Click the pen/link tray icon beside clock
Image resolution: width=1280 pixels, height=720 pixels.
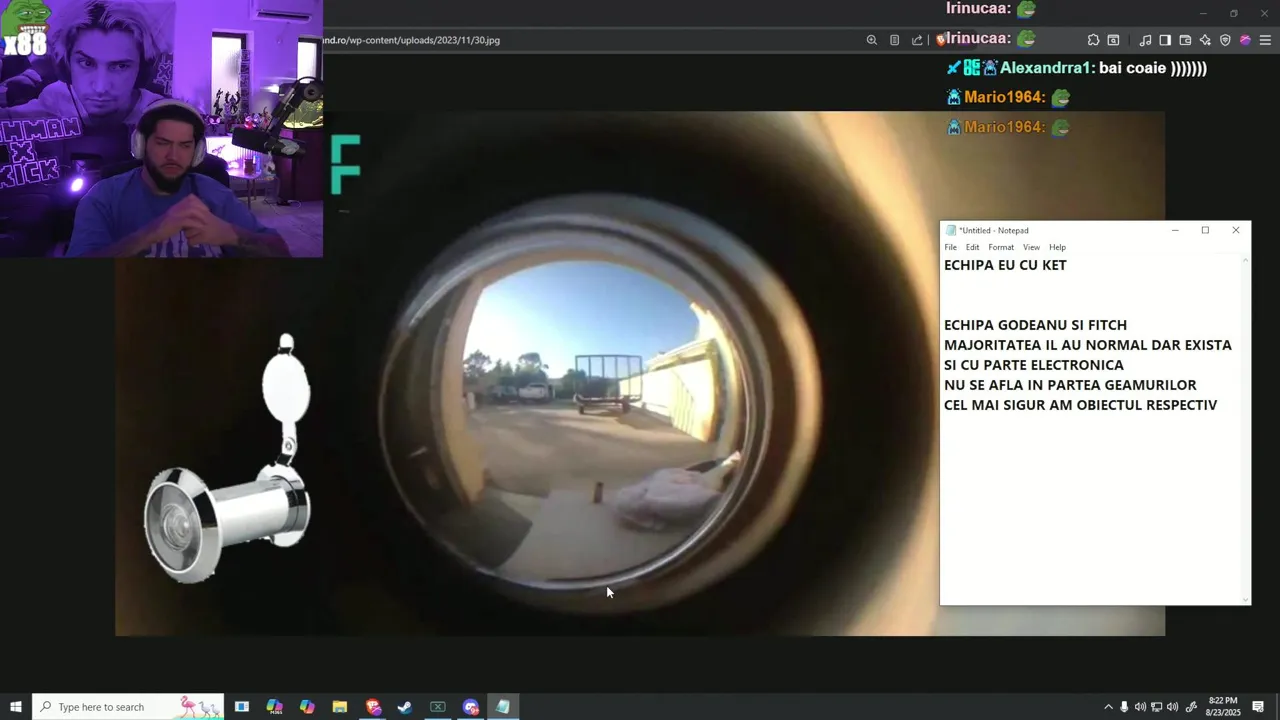point(1191,707)
